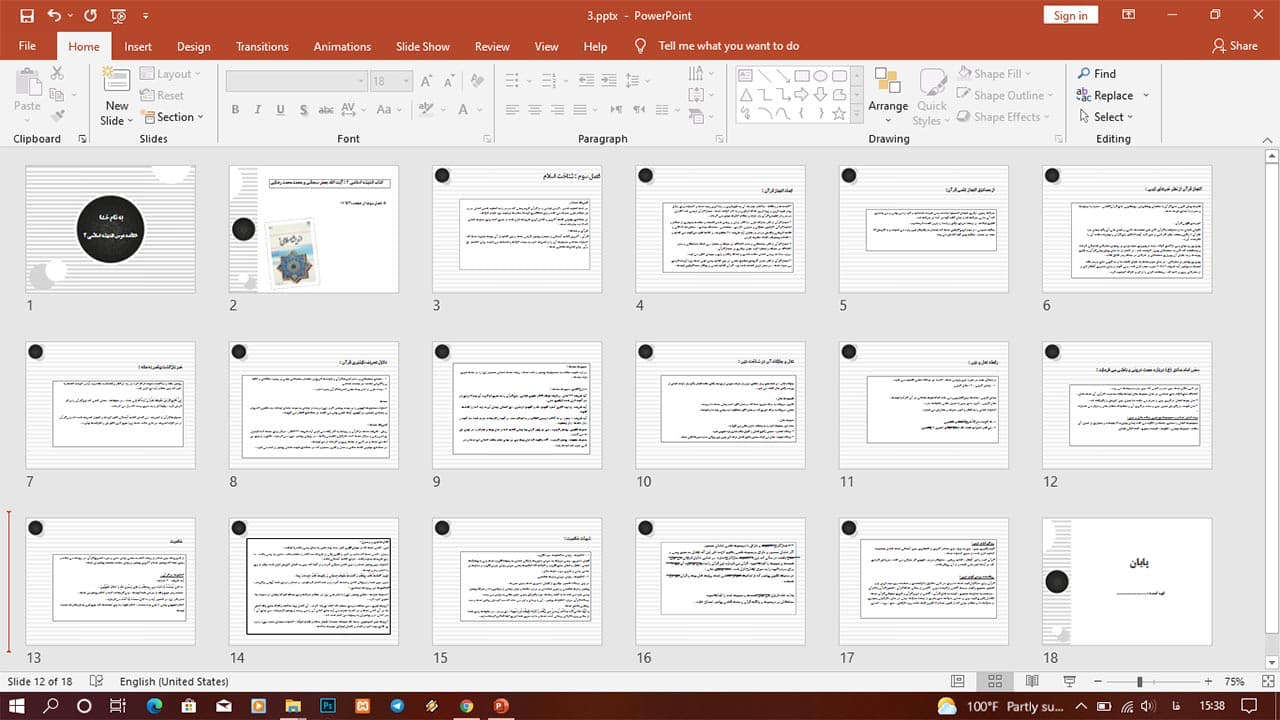The image size is (1280, 720).
Task: Click the New Slide icon
Action: click(116, 82)
